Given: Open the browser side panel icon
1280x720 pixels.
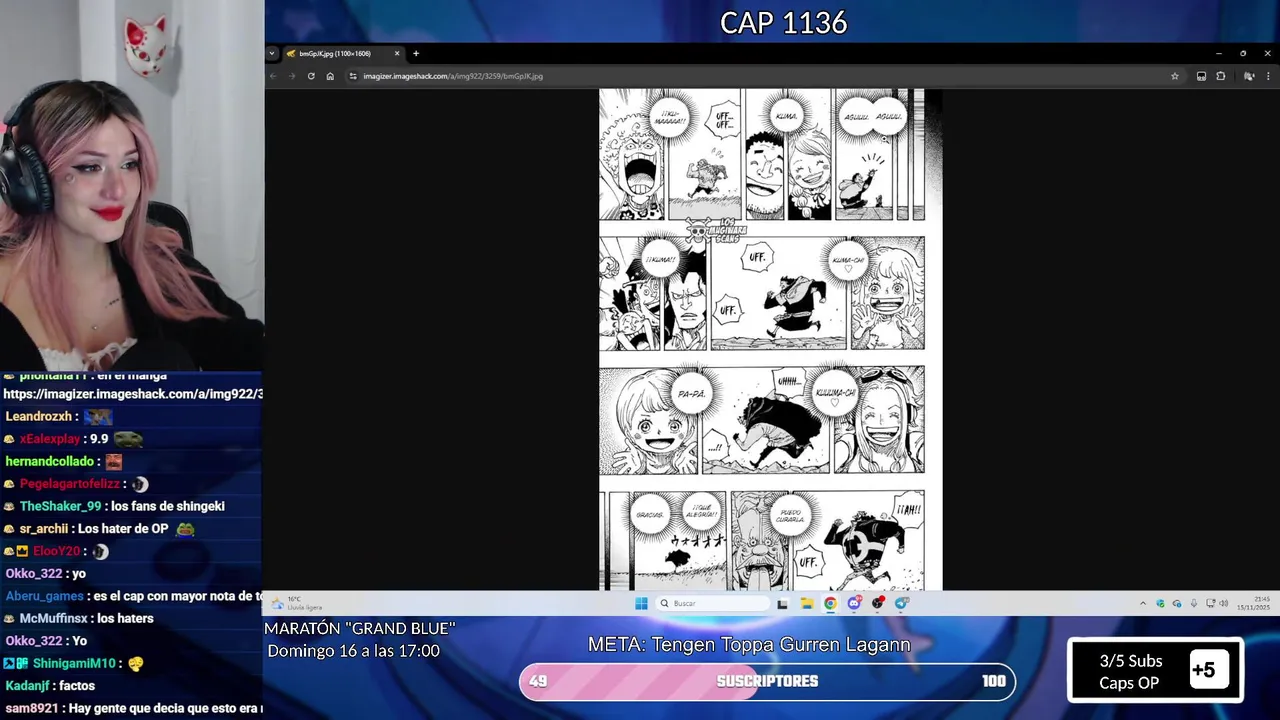Looking at the screenshot, I should [x=1201, y=76].
